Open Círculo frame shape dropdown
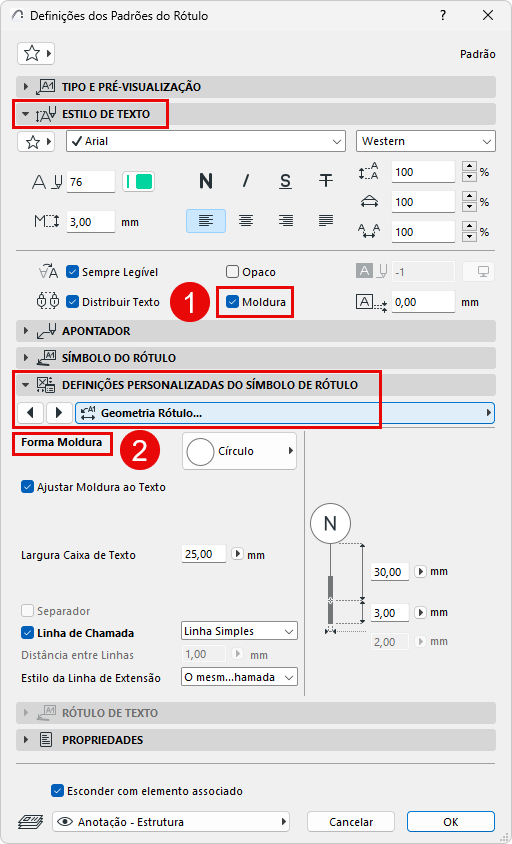Viewport: 512px width, 844px height. click(x=240, y=451)
